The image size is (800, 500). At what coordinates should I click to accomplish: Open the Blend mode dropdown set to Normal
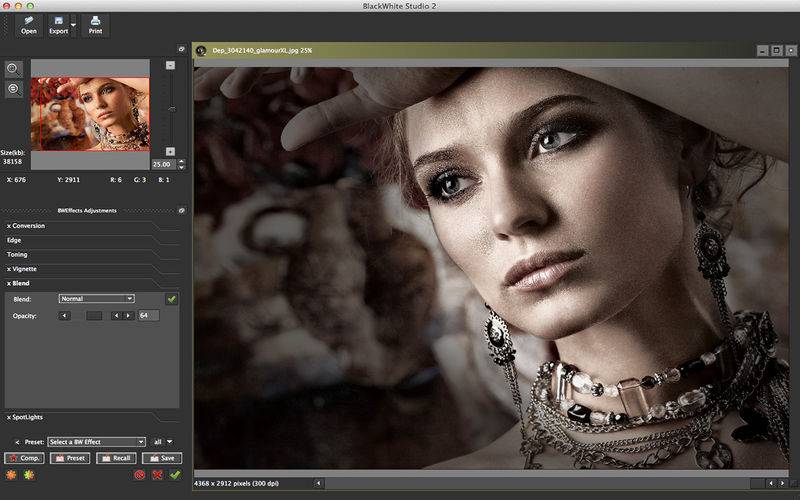96,298
